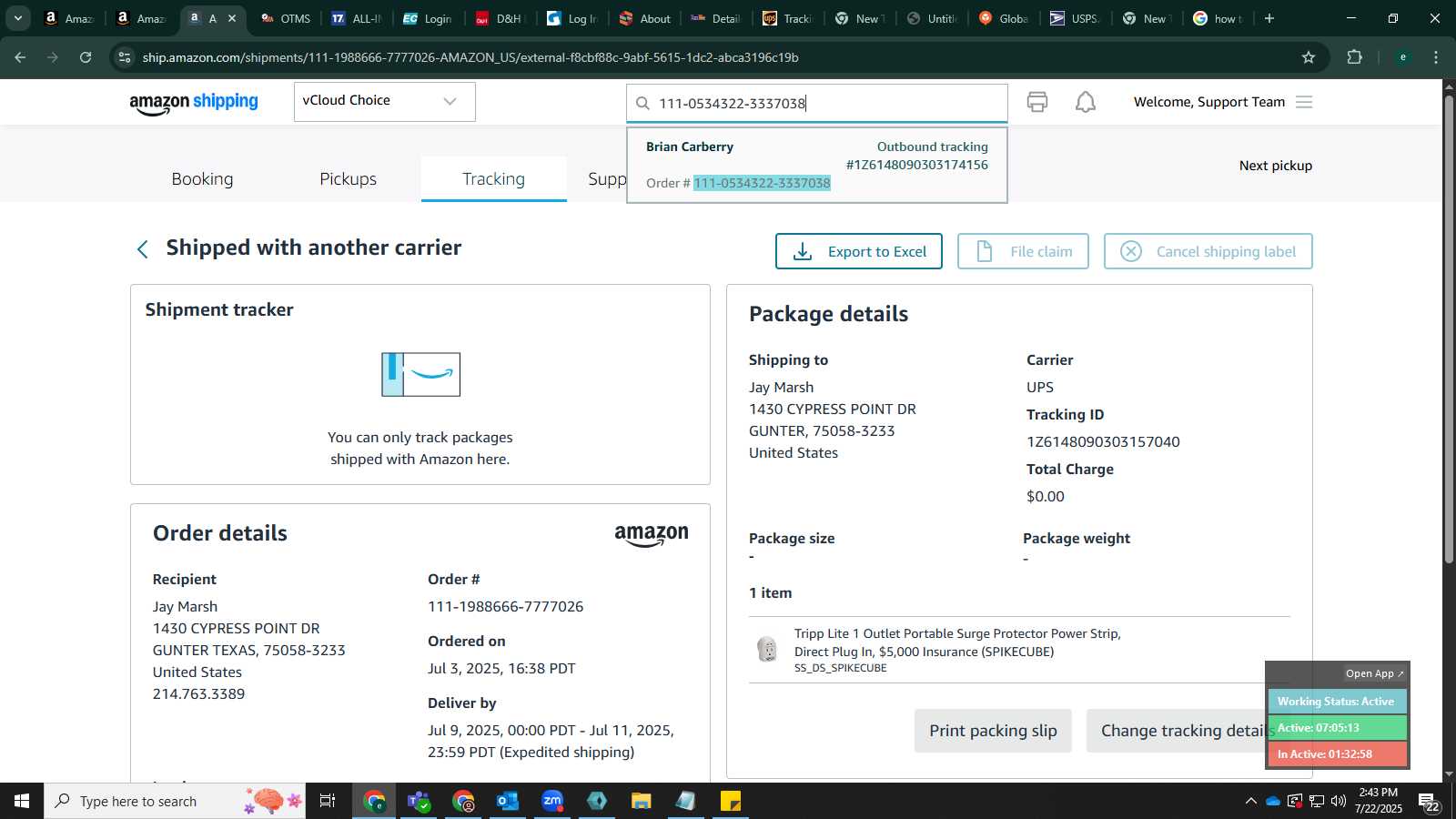Click the Amazon Shipping logo
Viewport: 1456px width, 819px height.
click(x=194, y=103)
